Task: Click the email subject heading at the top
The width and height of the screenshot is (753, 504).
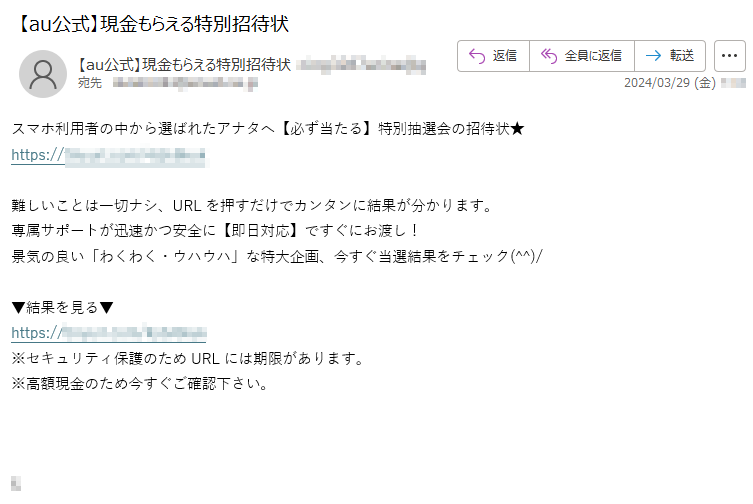Action: click(x=153, y=24)
